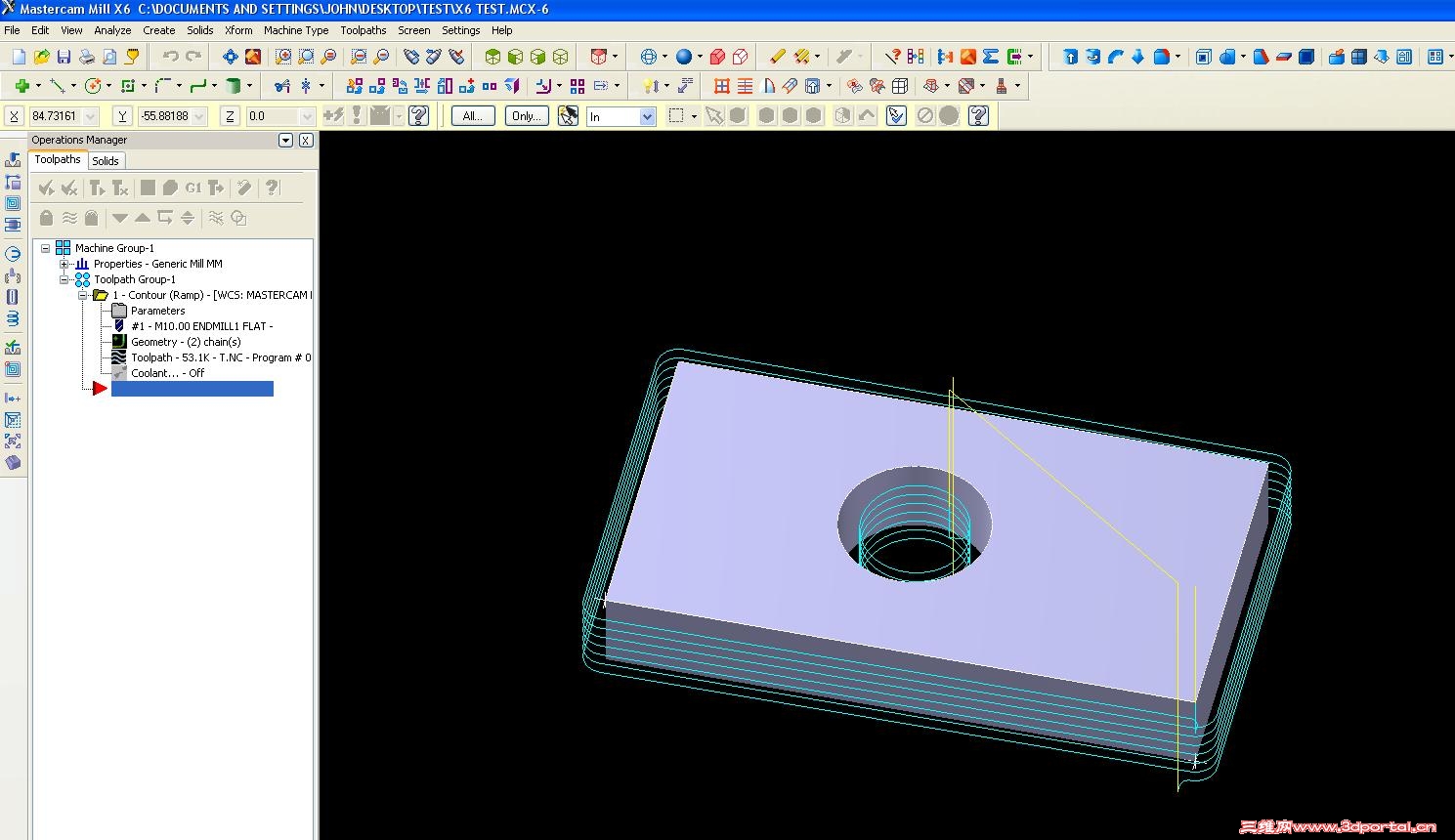
Task: Create a rectangle with the rectangle tool
Action: [x=127, y=86]
